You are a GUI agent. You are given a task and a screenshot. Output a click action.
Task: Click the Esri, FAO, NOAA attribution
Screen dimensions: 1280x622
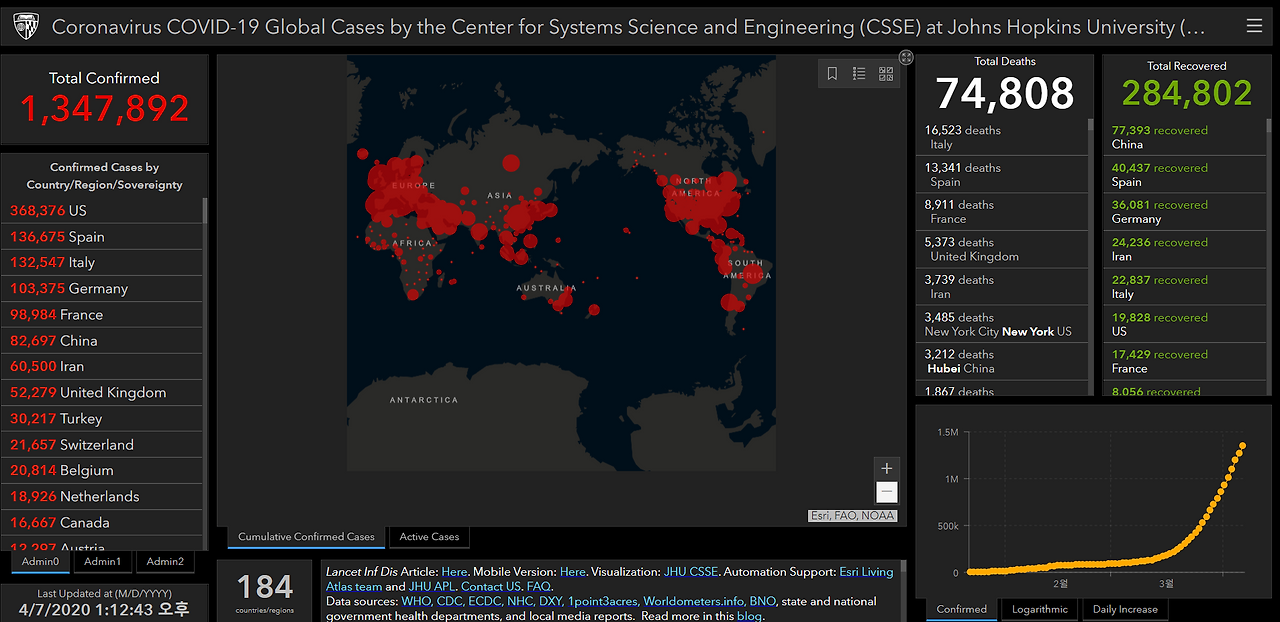pos(853,516)
